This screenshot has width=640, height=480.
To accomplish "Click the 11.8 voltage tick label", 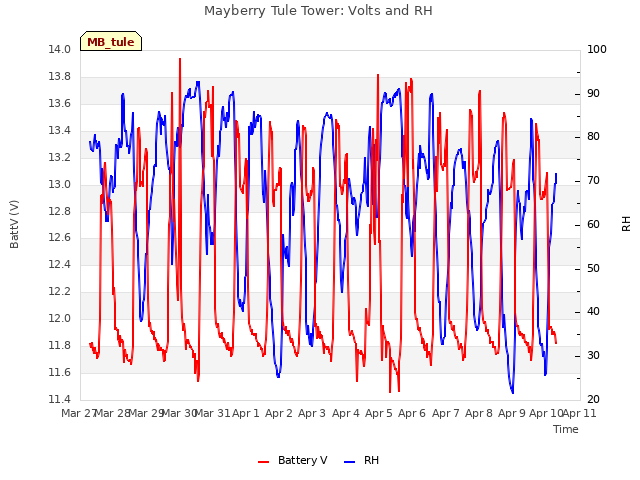I will point(59,345).
